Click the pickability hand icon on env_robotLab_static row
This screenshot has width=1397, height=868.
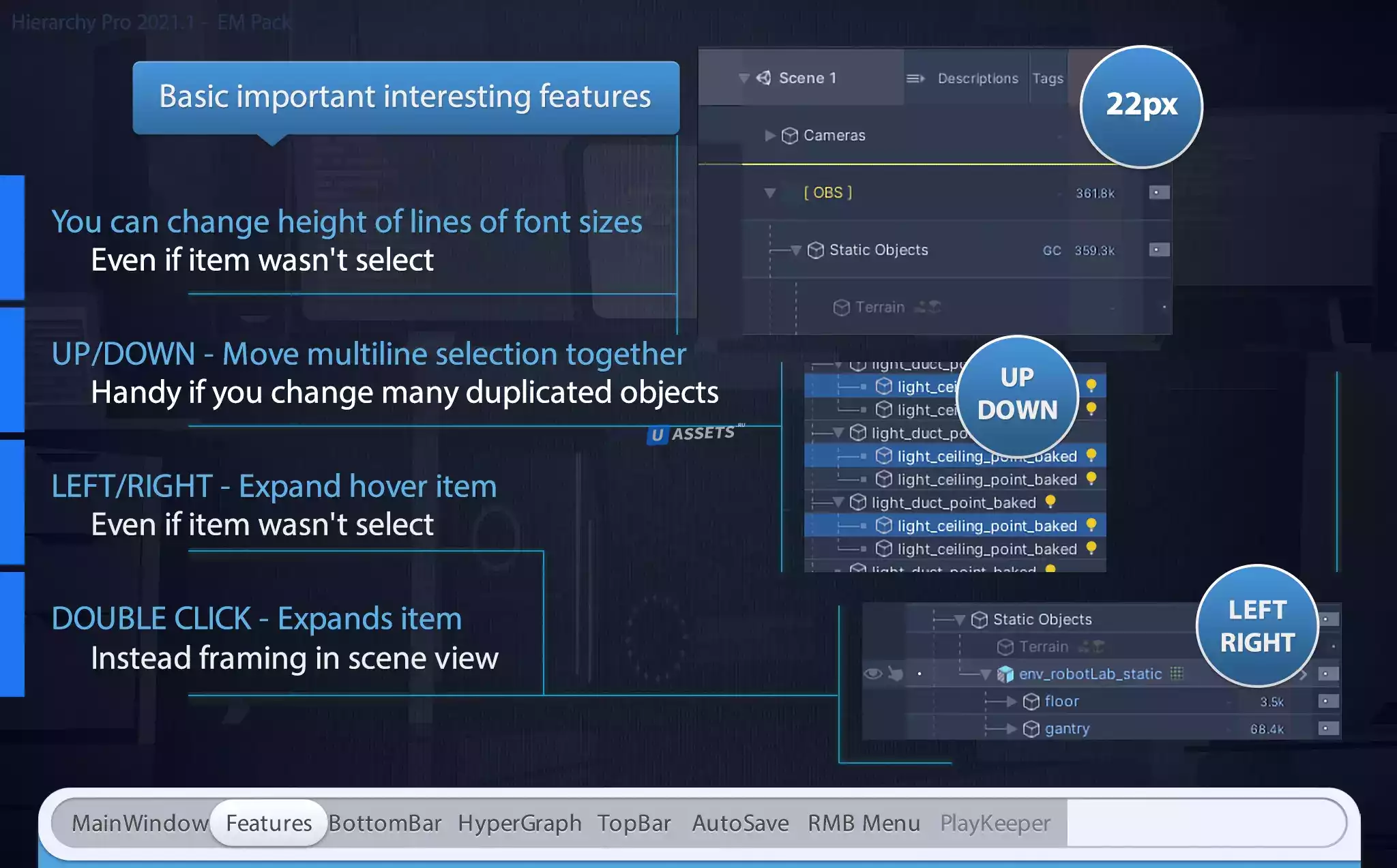point(896,674)
